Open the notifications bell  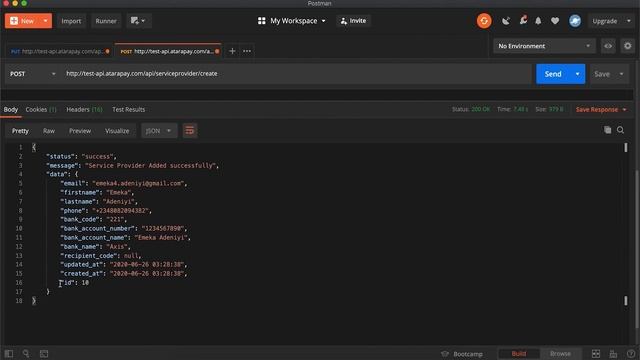538,21
